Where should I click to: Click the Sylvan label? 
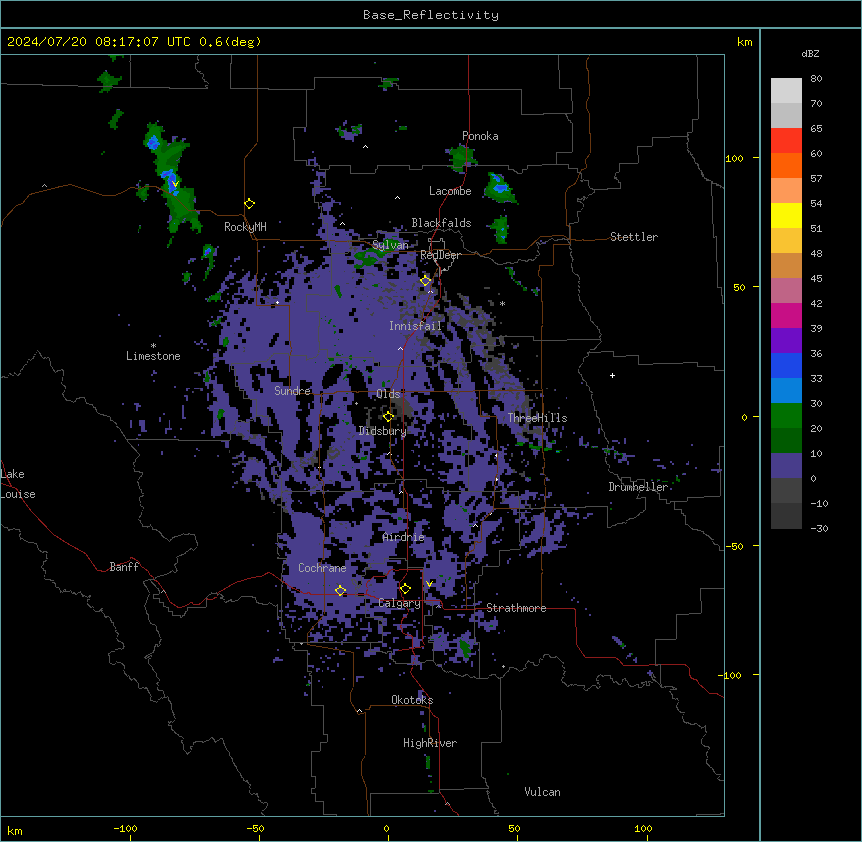click(390, 245)
